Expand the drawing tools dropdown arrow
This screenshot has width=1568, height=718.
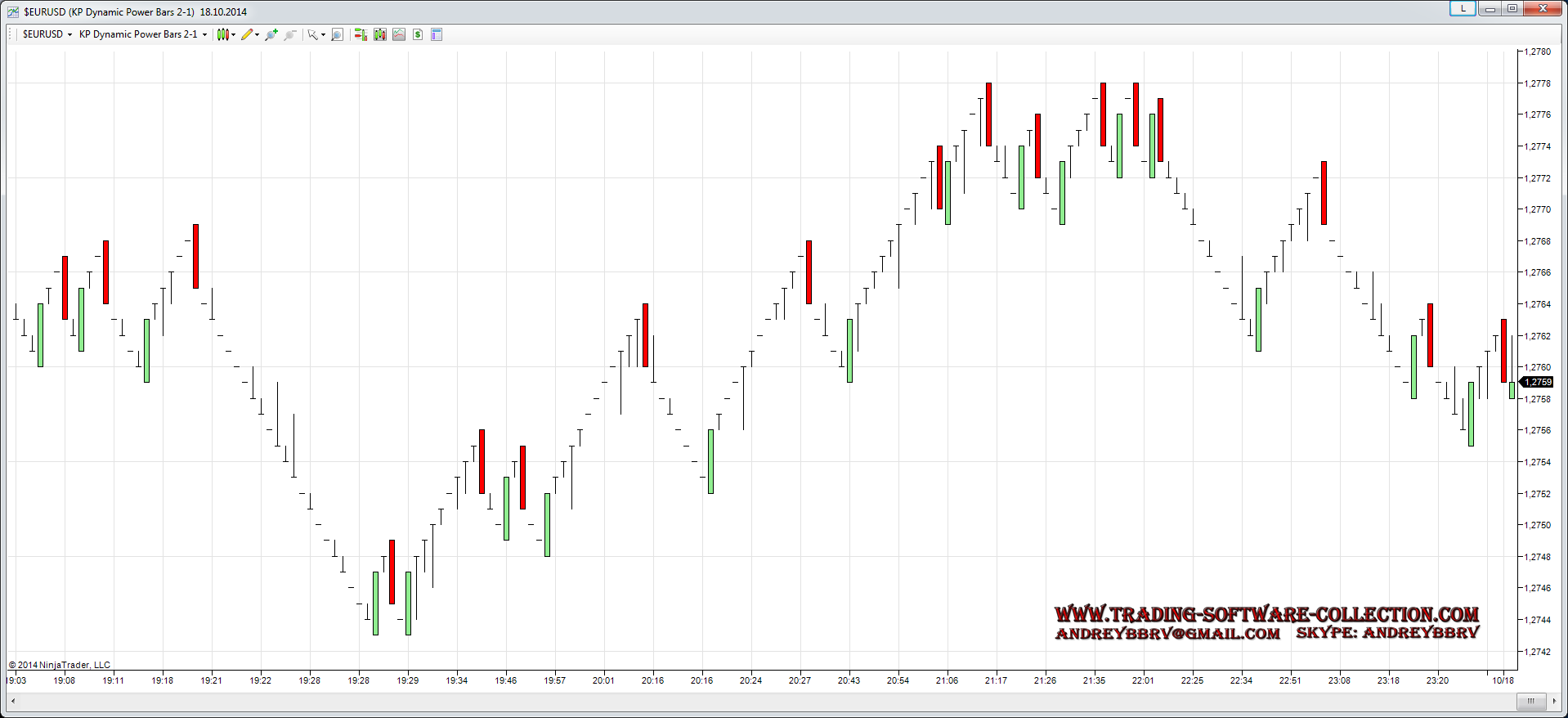tap(258, 34)
